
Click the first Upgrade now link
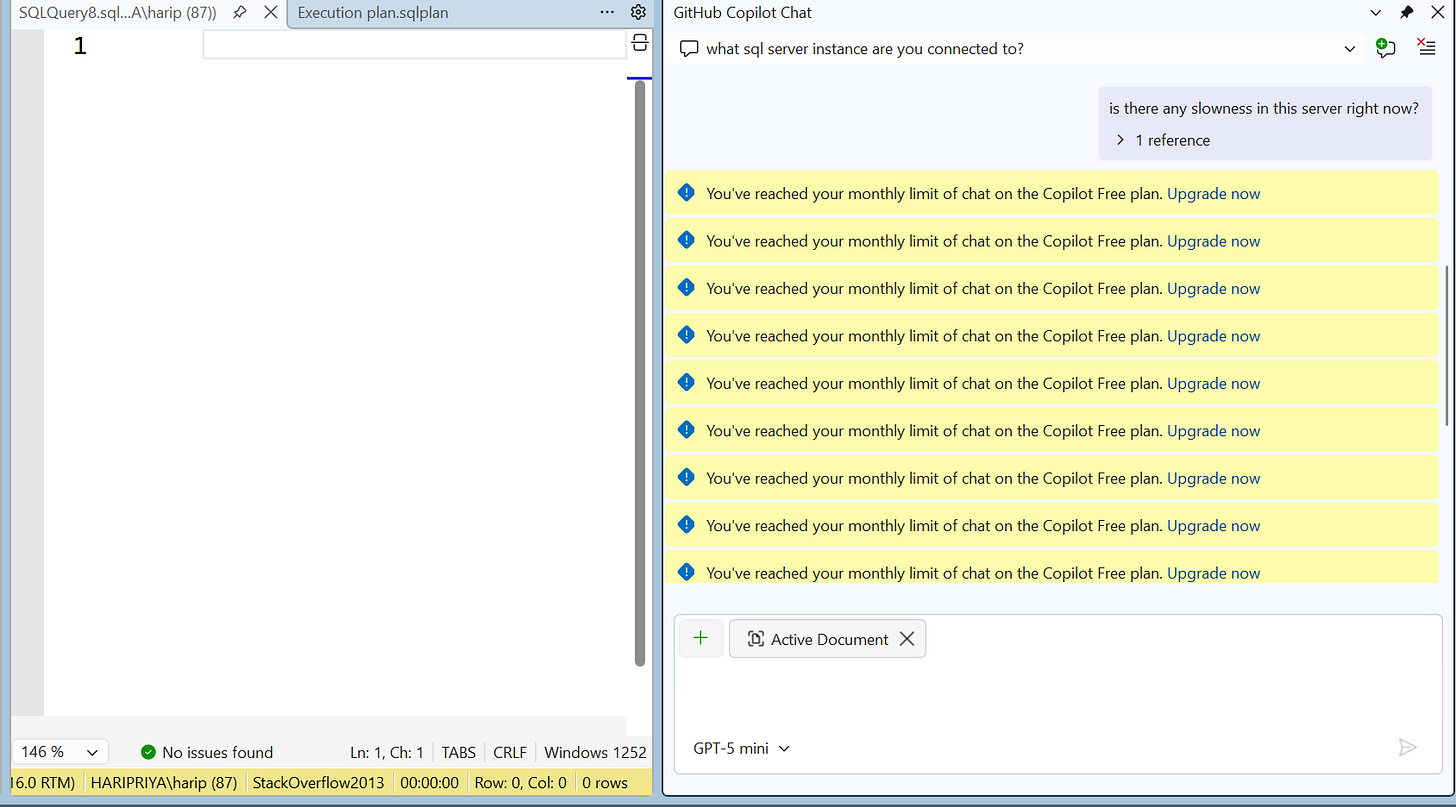(x=1214, y=193)
